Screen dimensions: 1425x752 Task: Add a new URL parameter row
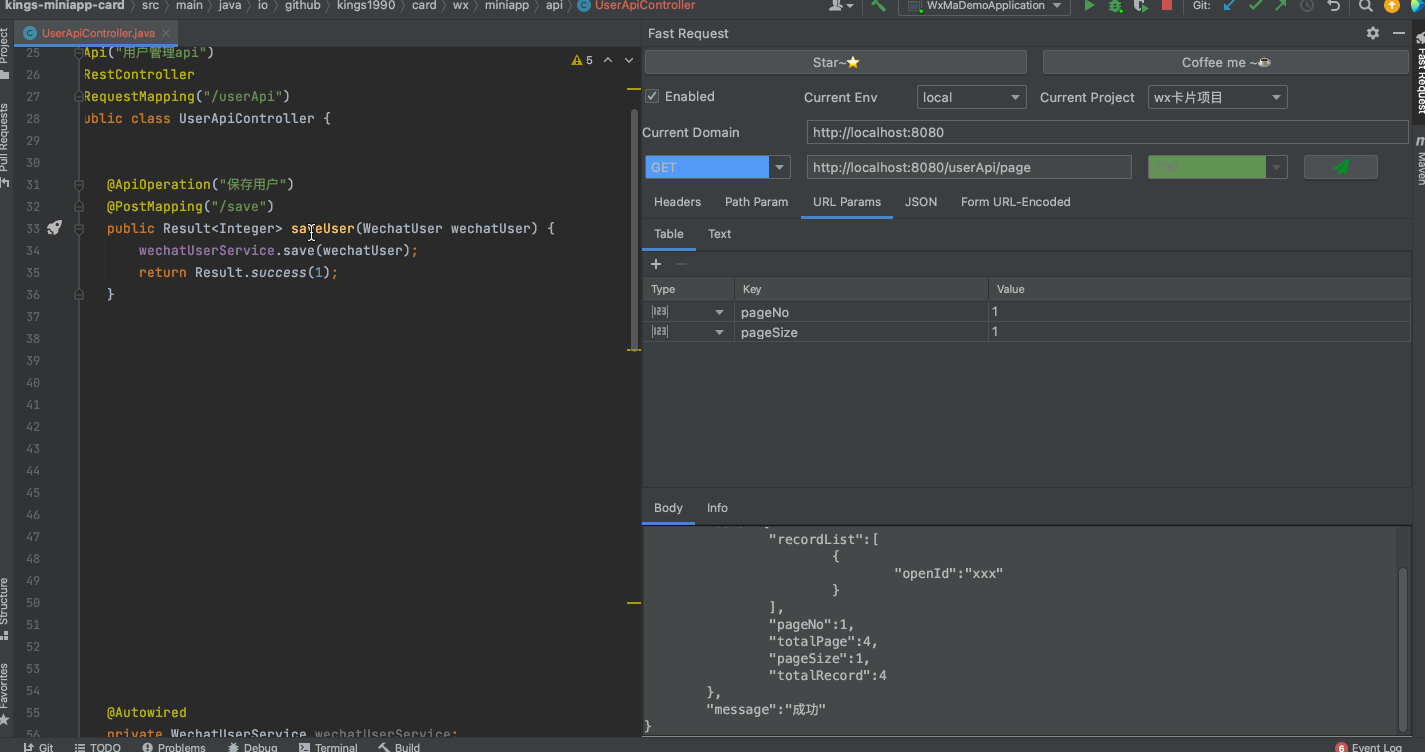[x=656, y=264]
